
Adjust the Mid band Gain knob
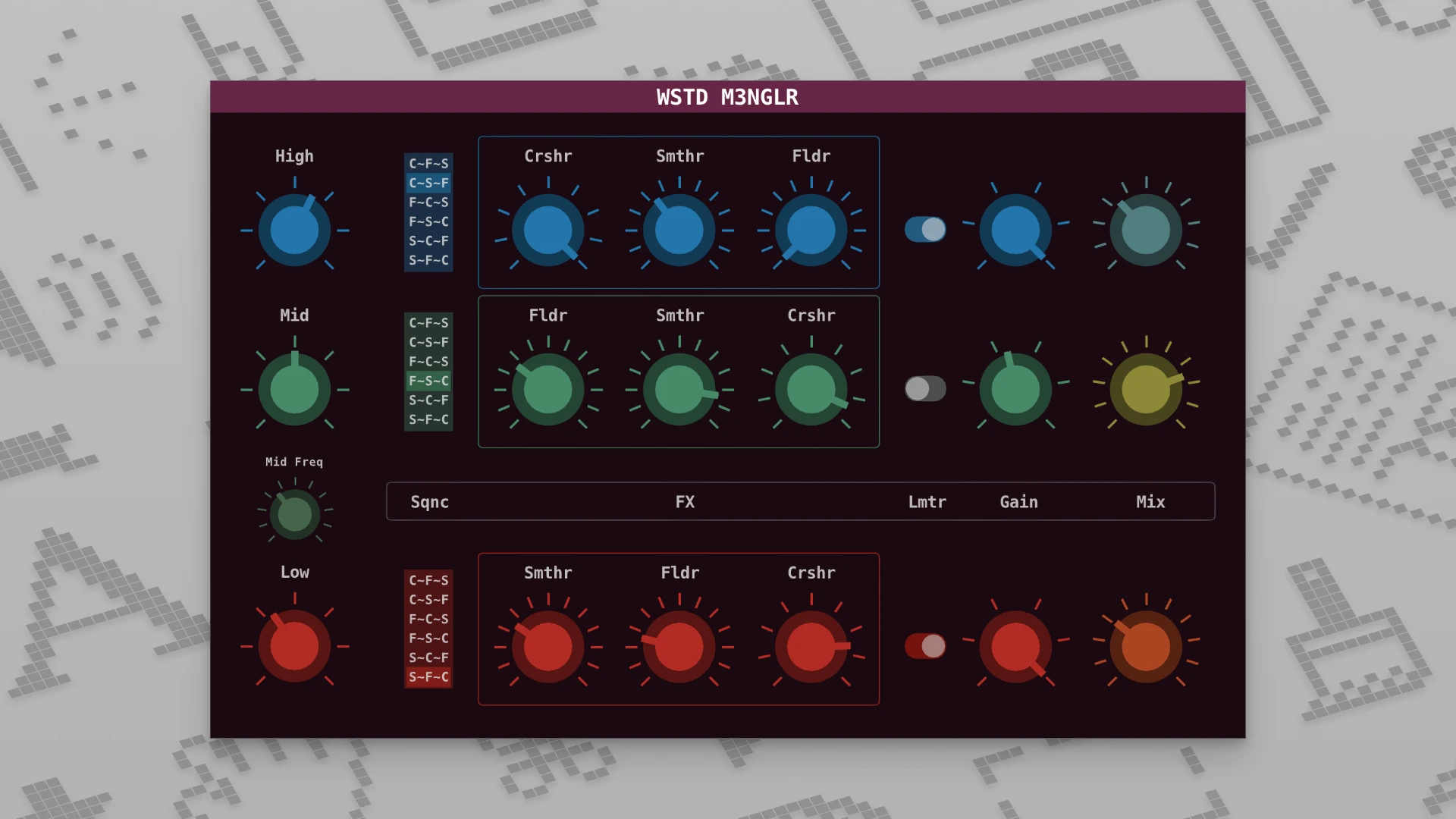[1016, 388]
